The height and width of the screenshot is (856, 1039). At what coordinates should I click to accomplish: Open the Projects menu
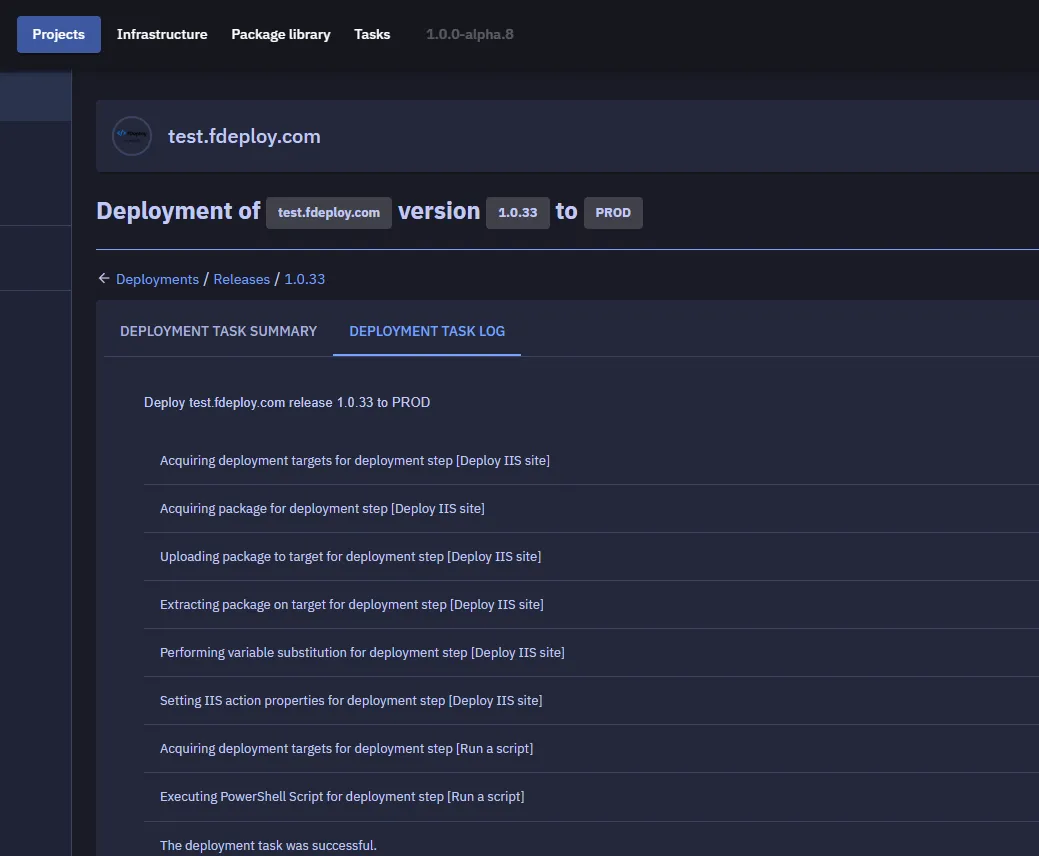[59, 34]
